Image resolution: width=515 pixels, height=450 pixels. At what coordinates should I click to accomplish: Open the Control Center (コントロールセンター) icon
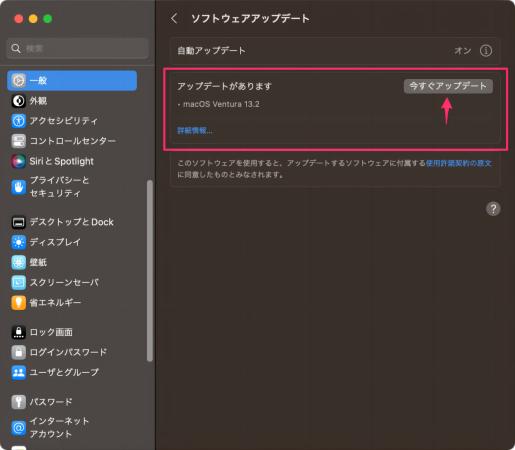point(19,141)
